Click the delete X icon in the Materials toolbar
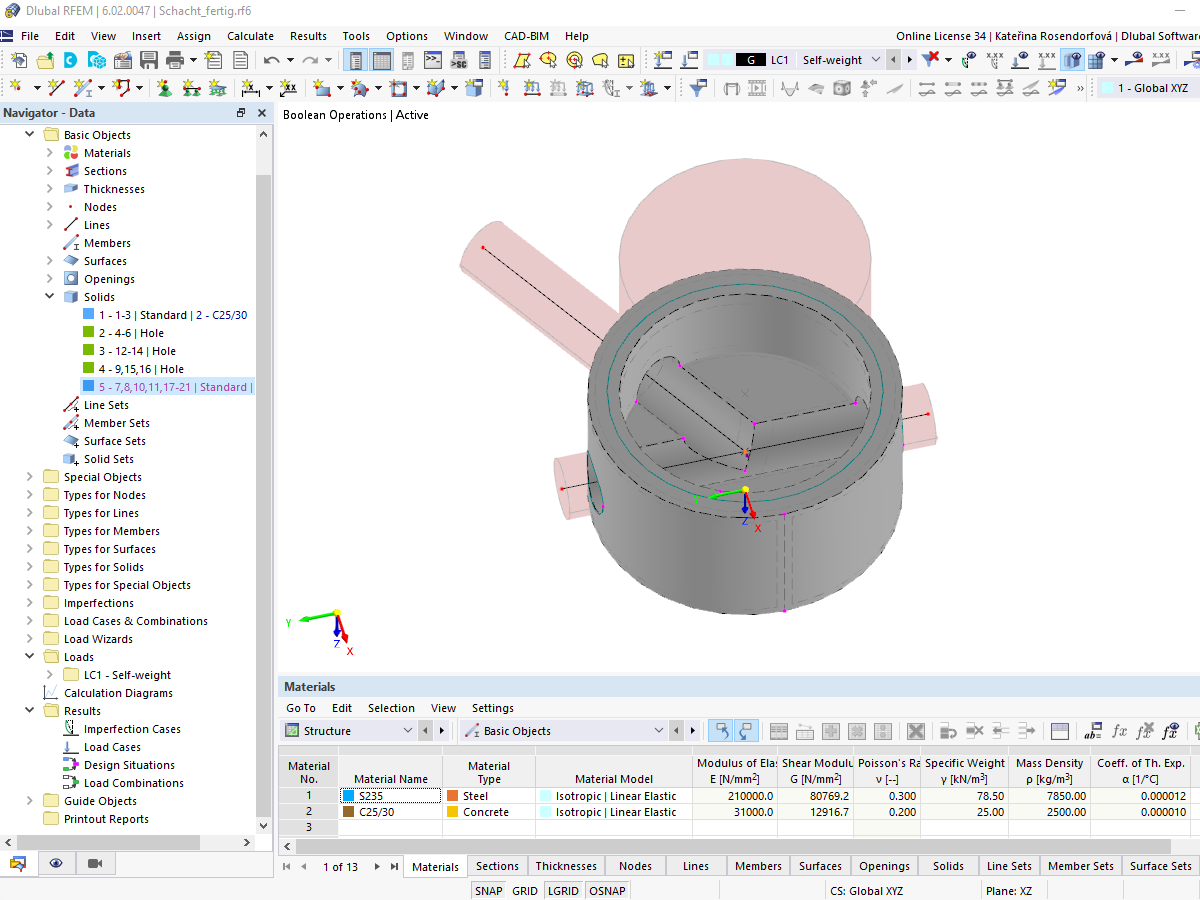Image resolution: width=1200 pixels, height=900 pixels. 915,731
